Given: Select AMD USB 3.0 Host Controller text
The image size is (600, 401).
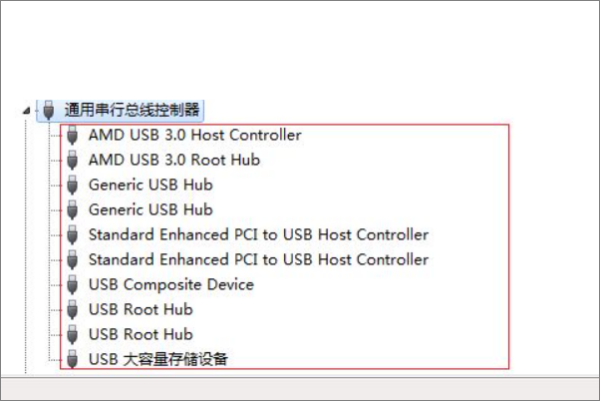Looking at the screenshot, I should click(x=194, y=134).
